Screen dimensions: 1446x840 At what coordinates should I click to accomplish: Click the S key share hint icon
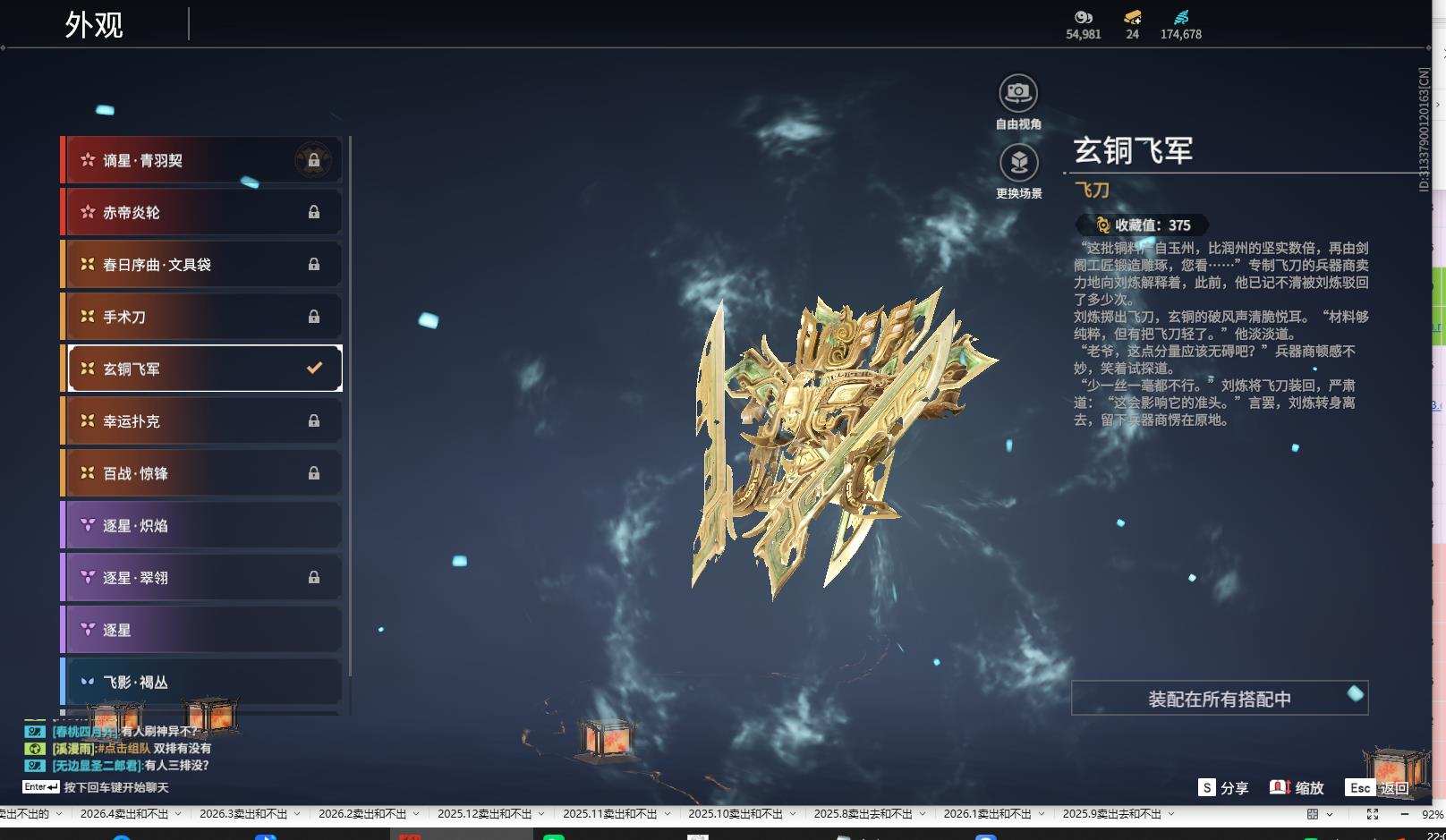click(1207, 787)
